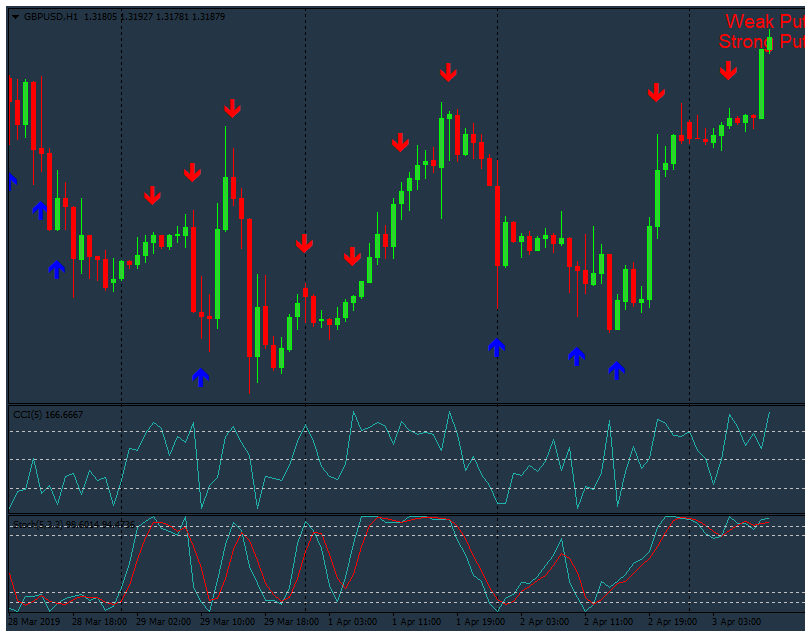Select red down arrow left of the final rally
Image resolution: width=805 pixels, height=631 pixels.
[656, 92]
